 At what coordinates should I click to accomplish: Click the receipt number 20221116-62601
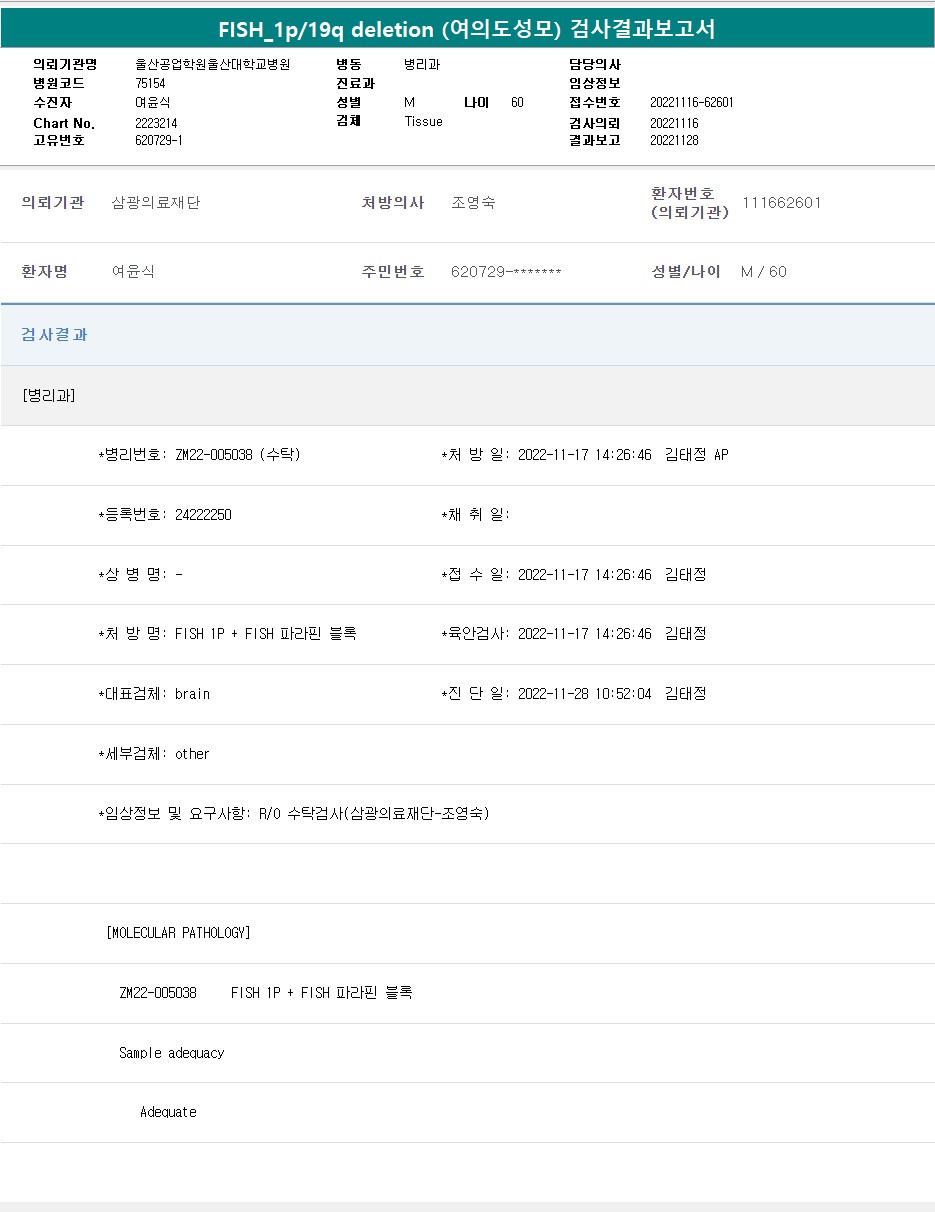(692, 103)
